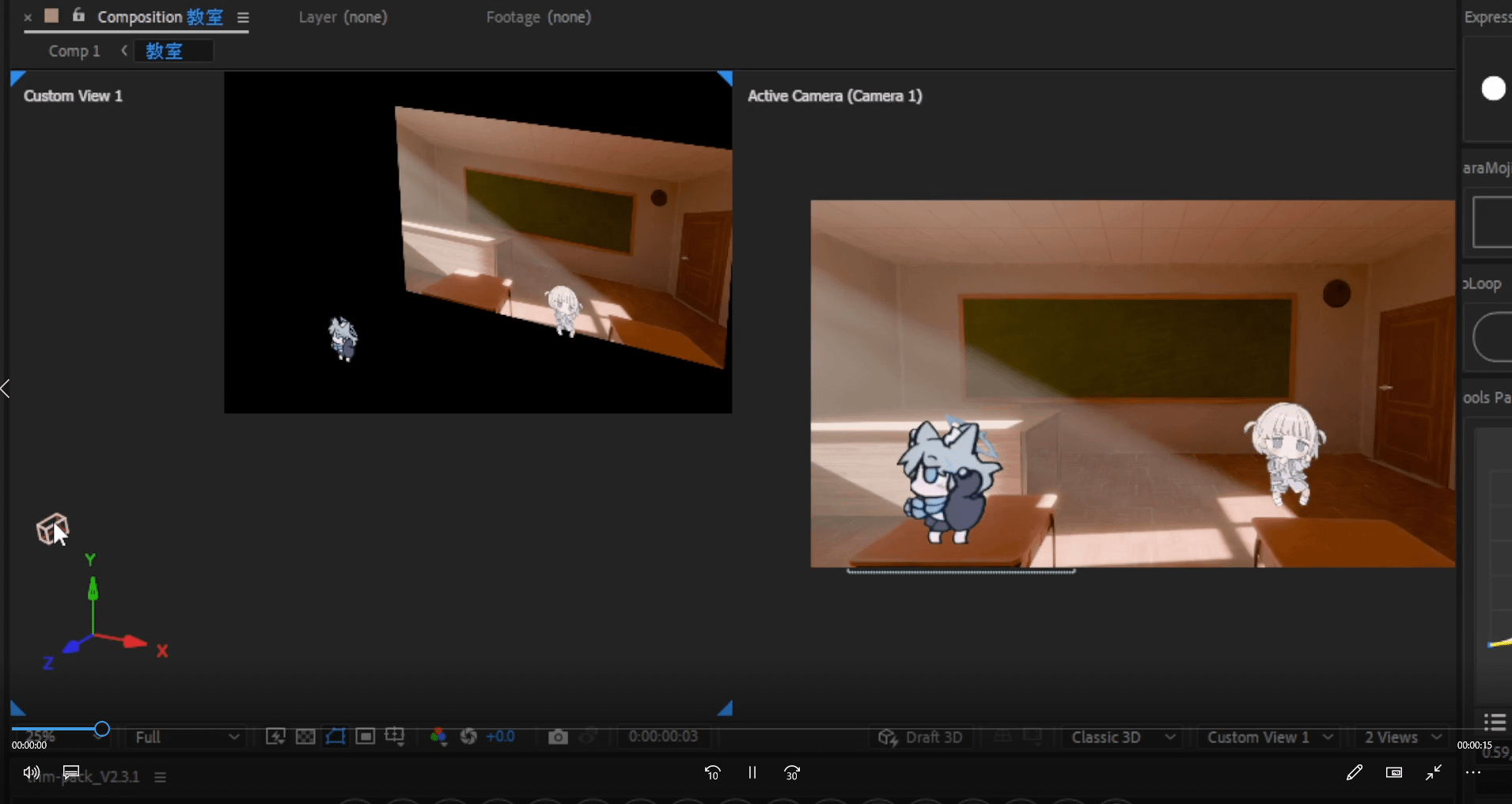1512x804 pixels.
Task: Toggle the Draft 3D button
Action: pos(921,737)
